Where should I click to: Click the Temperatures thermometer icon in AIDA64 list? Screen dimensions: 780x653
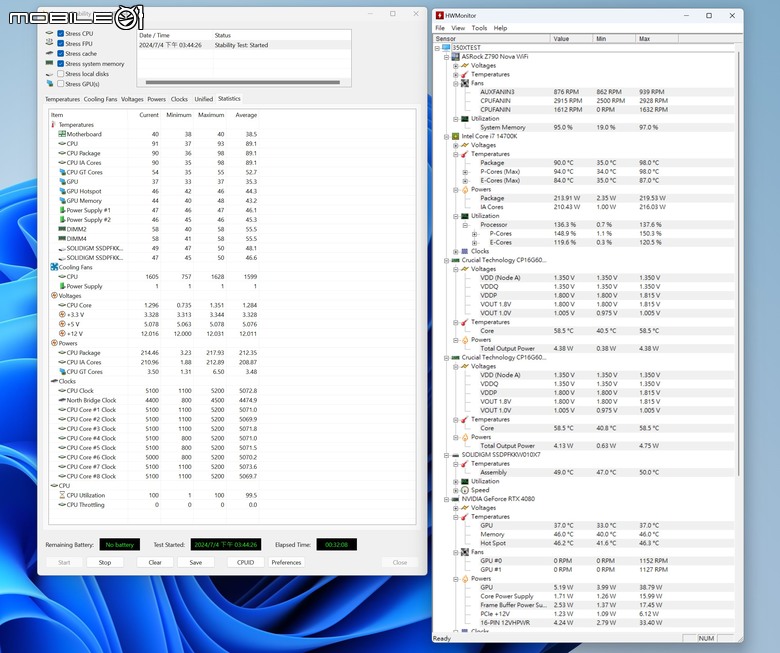click(54, 124)
